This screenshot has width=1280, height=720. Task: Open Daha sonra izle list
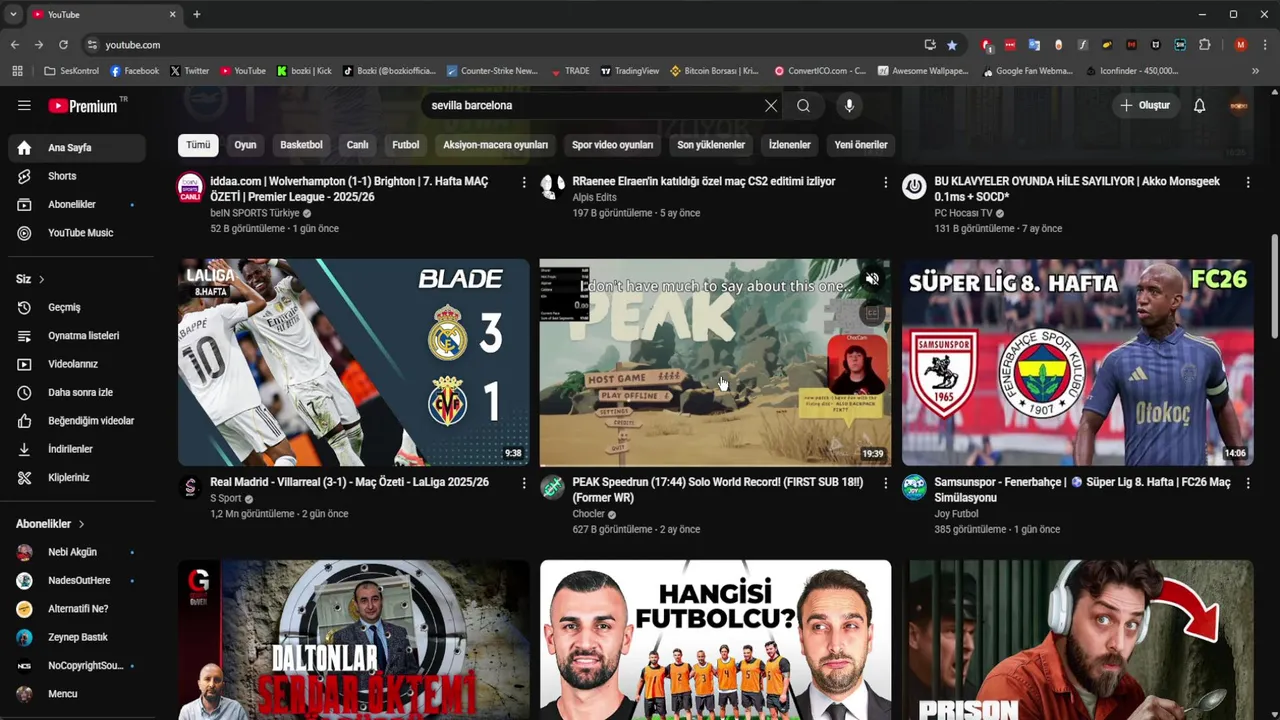click(77, 392)
